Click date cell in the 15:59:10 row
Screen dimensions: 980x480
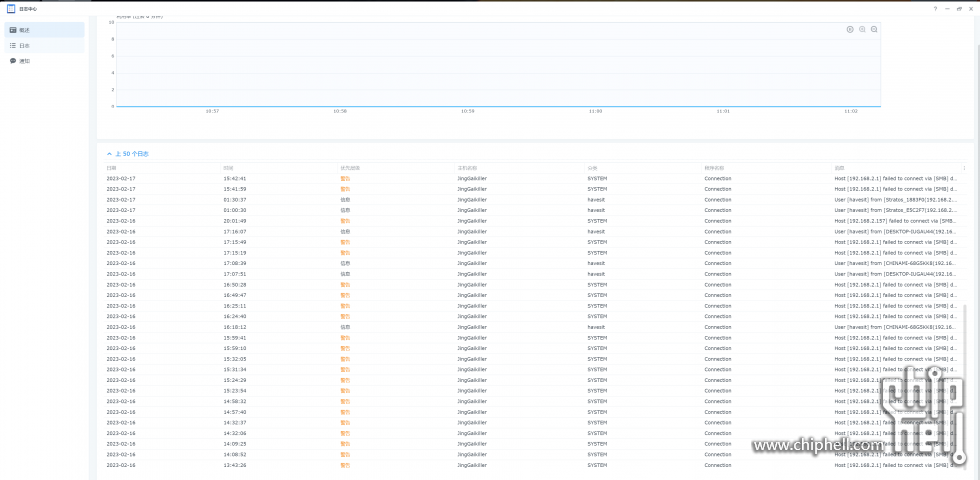(121, 349)
